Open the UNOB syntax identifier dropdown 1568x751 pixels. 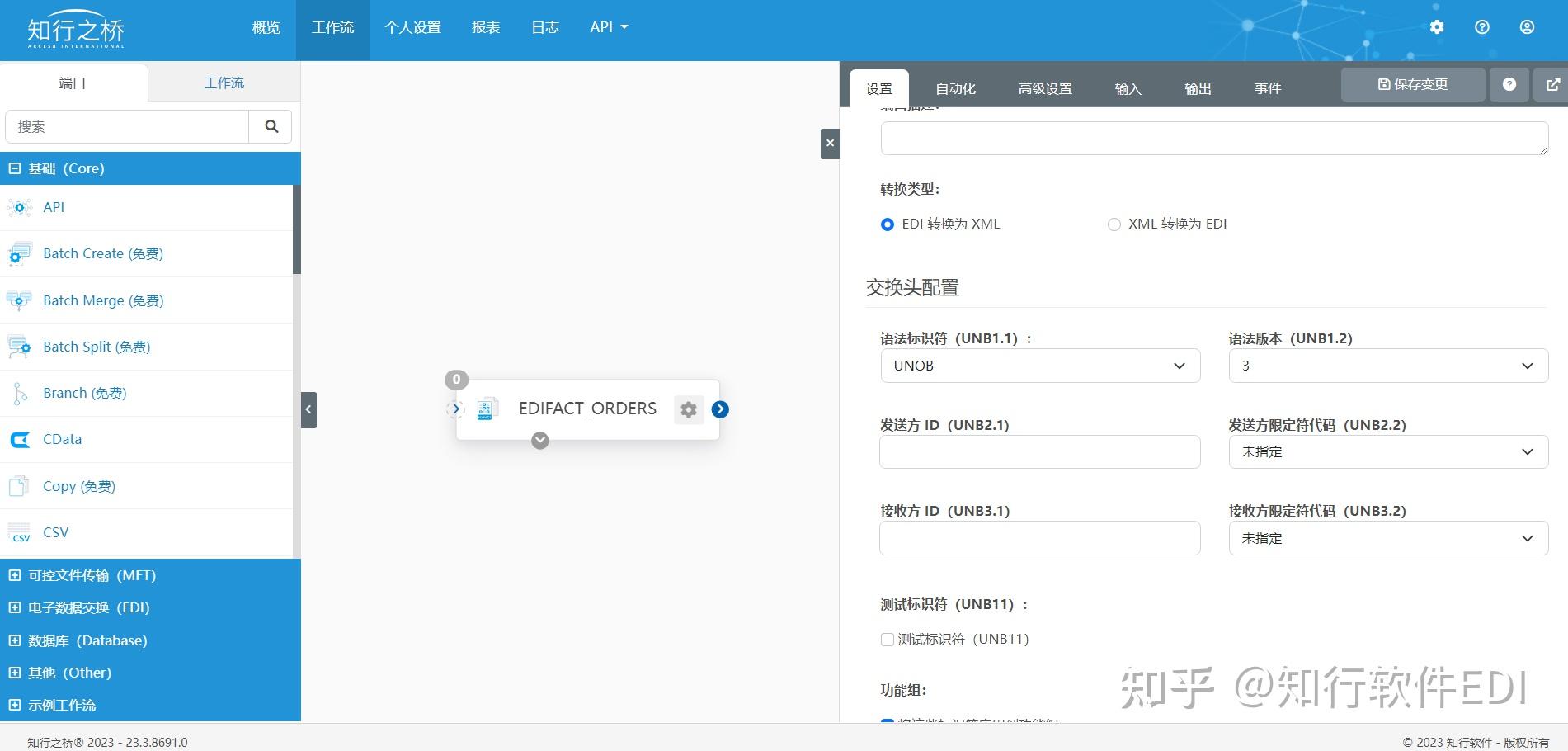click(1038, 366)
